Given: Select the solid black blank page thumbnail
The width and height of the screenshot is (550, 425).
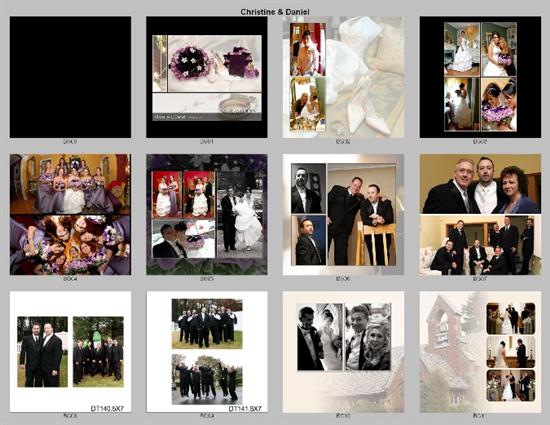Looking at the screenshot, I should (70, 77).
